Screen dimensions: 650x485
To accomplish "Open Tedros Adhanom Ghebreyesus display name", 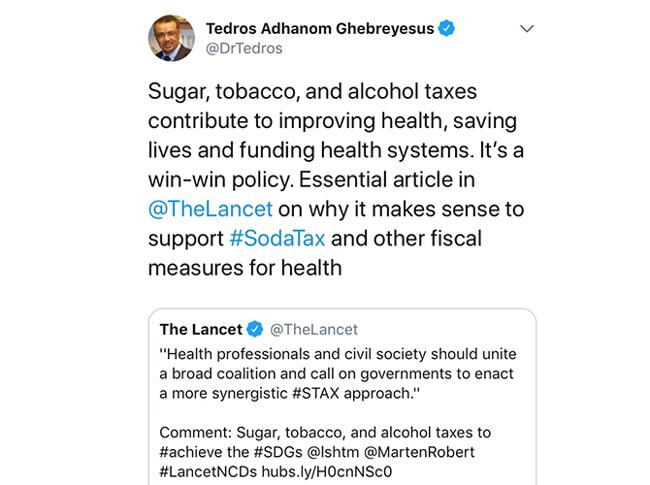I will [x=320, y=29].
